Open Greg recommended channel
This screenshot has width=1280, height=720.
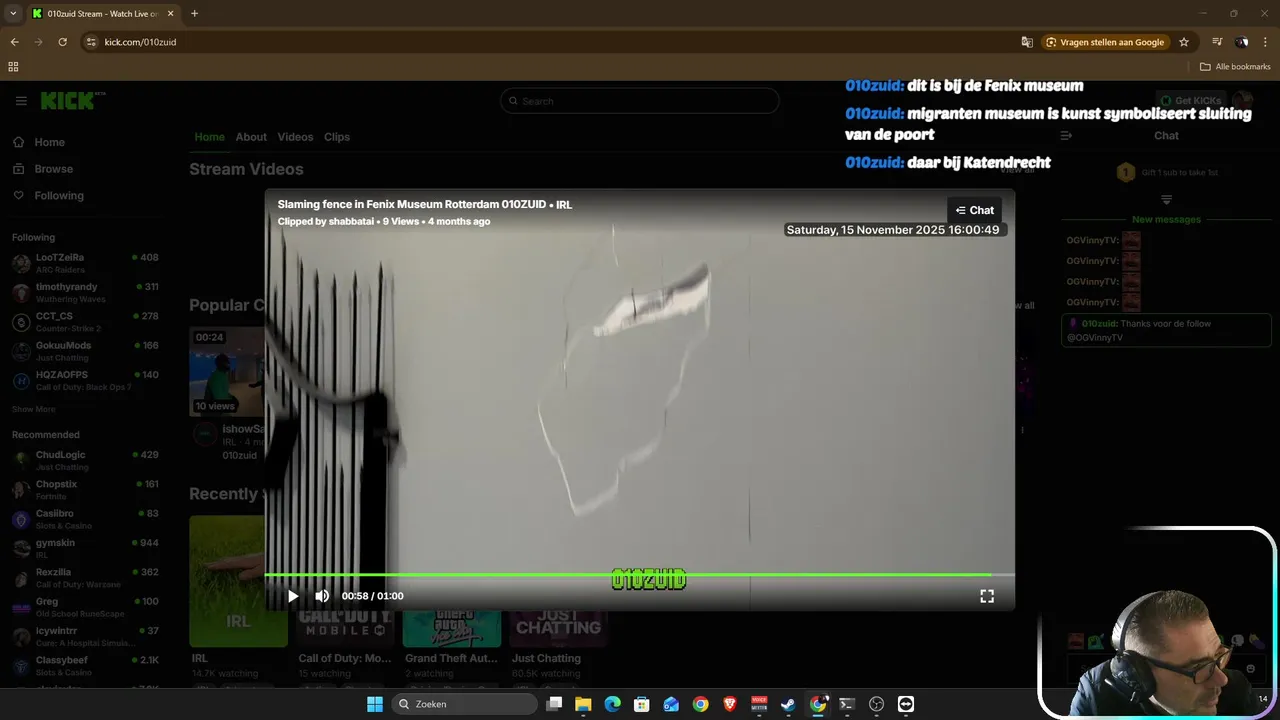(85, 607)
